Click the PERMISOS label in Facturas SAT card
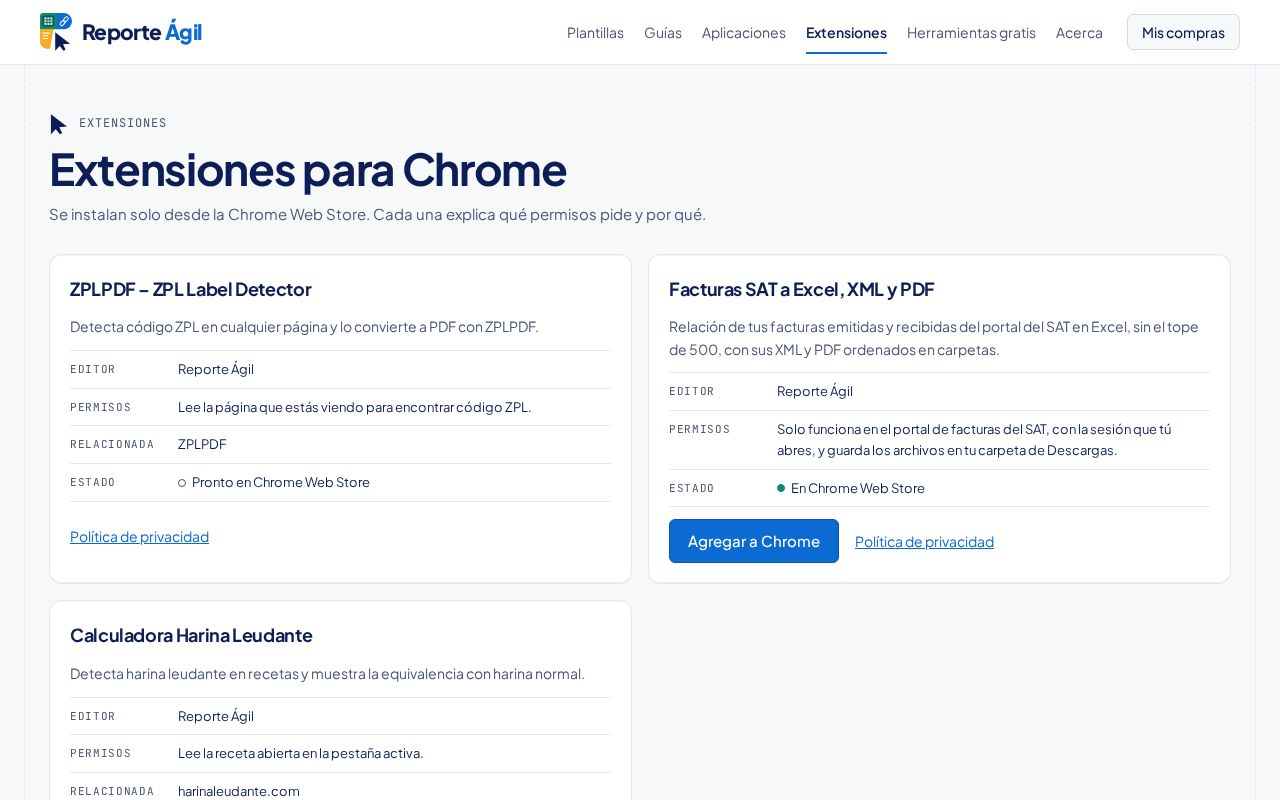The image size is (1280, 800). [x=700, y=429]
